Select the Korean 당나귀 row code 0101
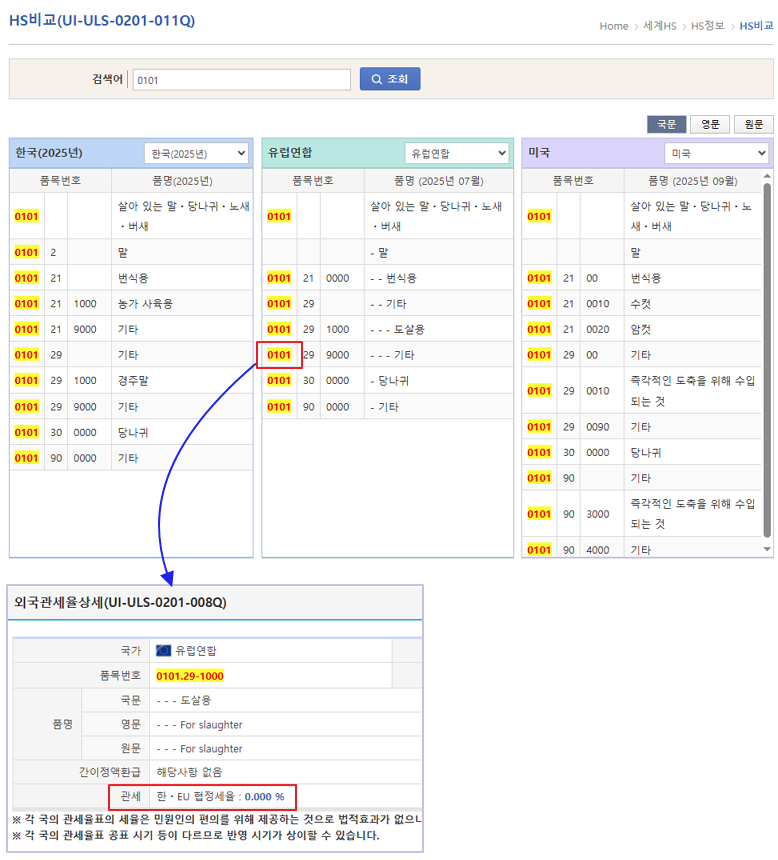Viewport: 778px width, 860px height. (27, 432)
